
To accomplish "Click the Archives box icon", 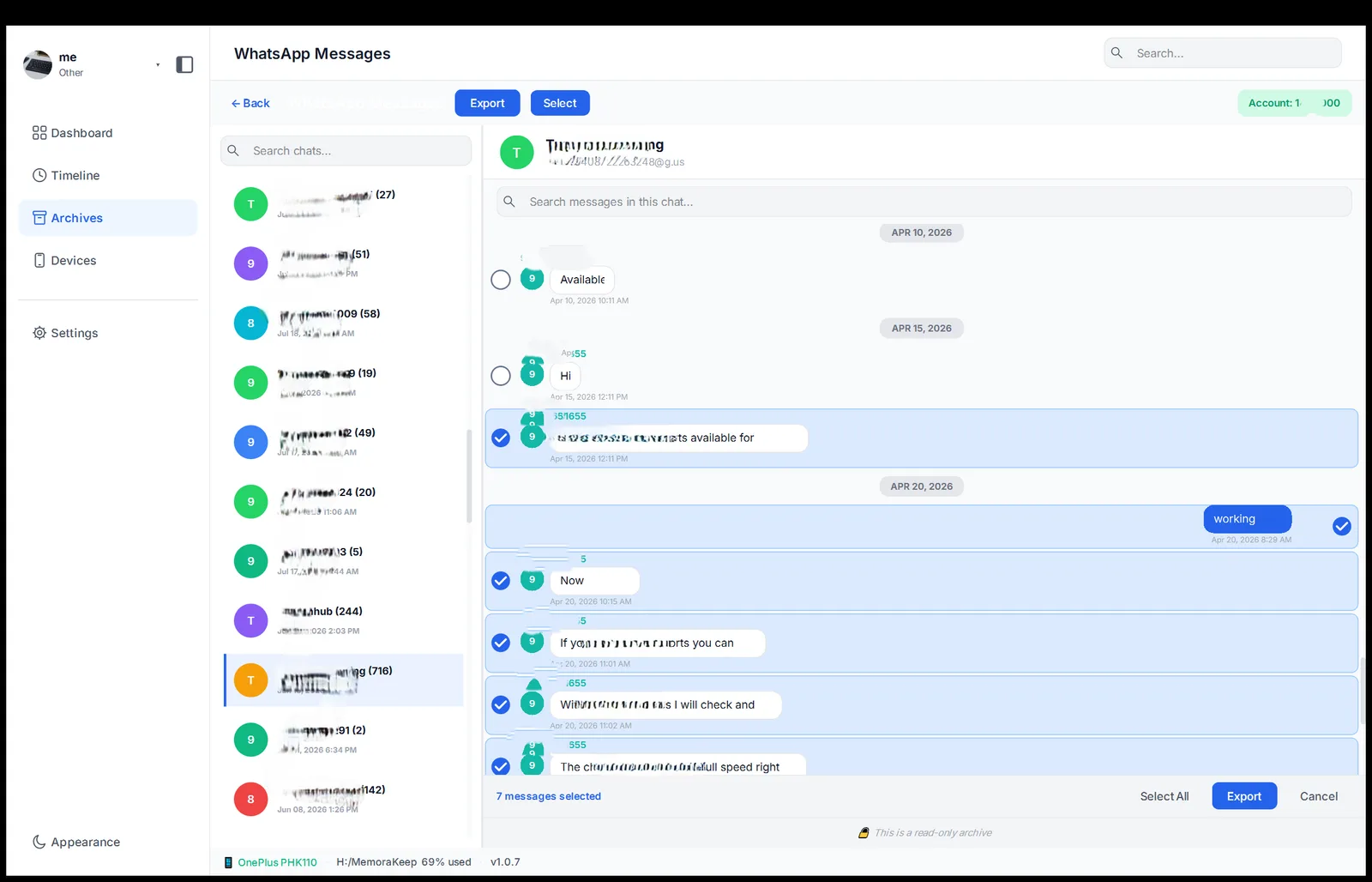I will click(39, 218).
